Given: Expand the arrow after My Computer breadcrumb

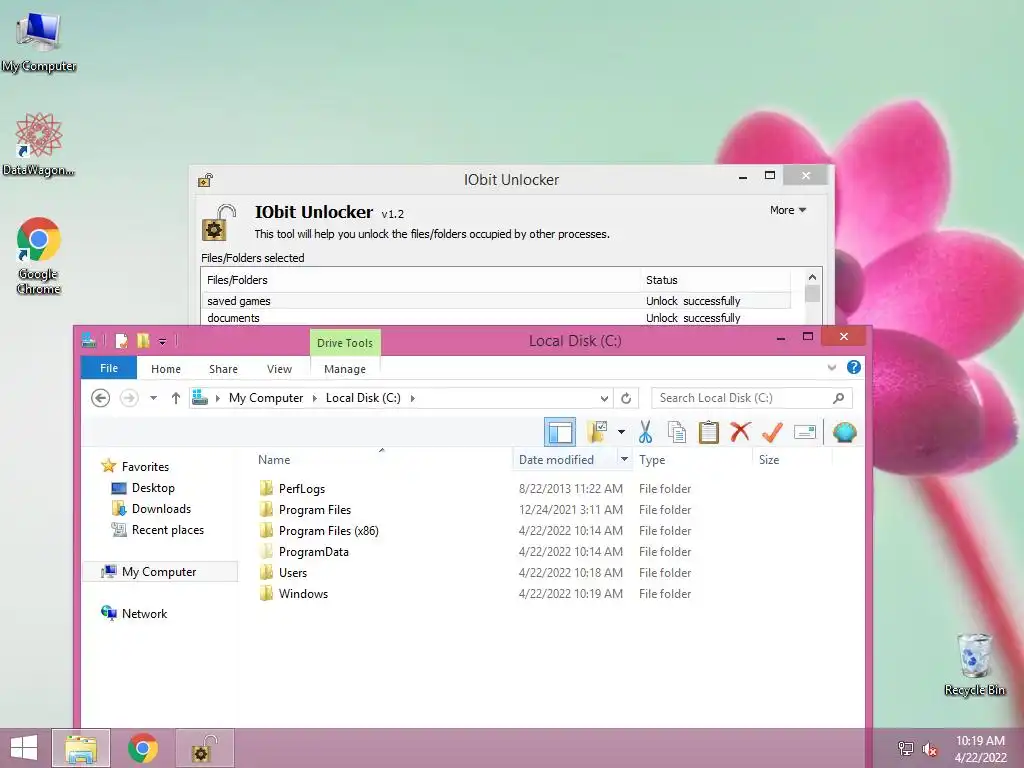Looking at the screenshot, I should [x=314, y=398].
